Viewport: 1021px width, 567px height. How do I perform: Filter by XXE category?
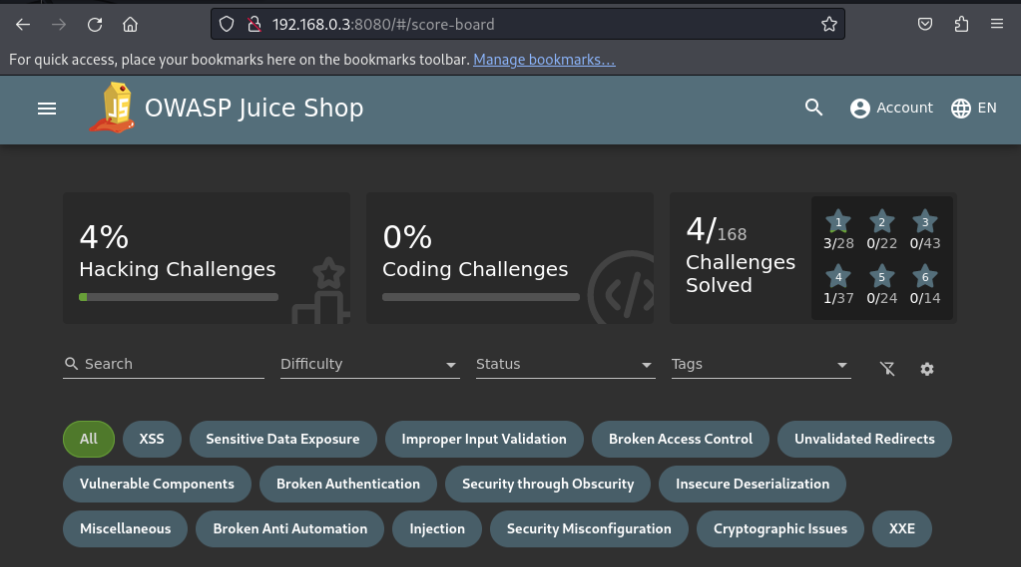pyautogui.click(x=902, y=529)
